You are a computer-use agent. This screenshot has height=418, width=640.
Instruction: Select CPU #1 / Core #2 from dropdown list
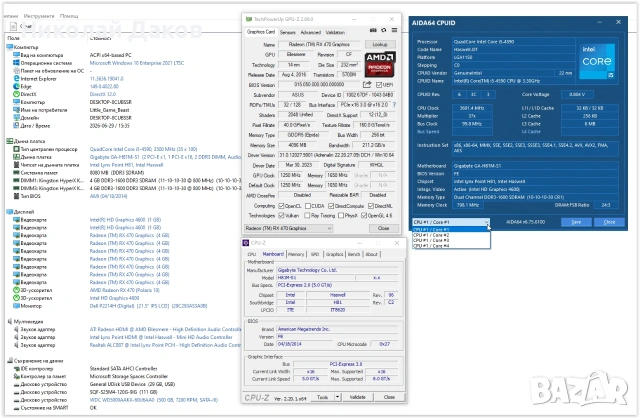451,236
